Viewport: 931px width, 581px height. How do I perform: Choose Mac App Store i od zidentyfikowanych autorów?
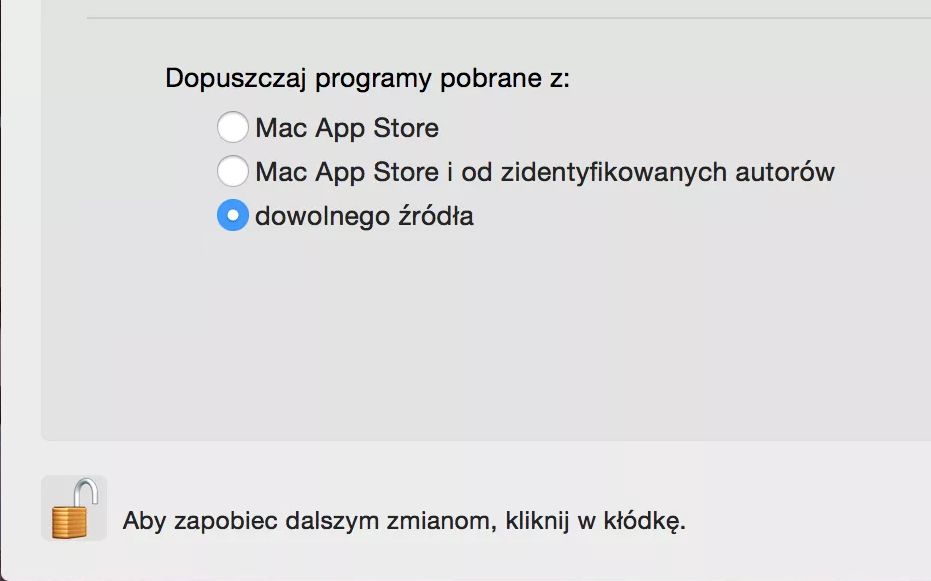click(x=232, y=171)
